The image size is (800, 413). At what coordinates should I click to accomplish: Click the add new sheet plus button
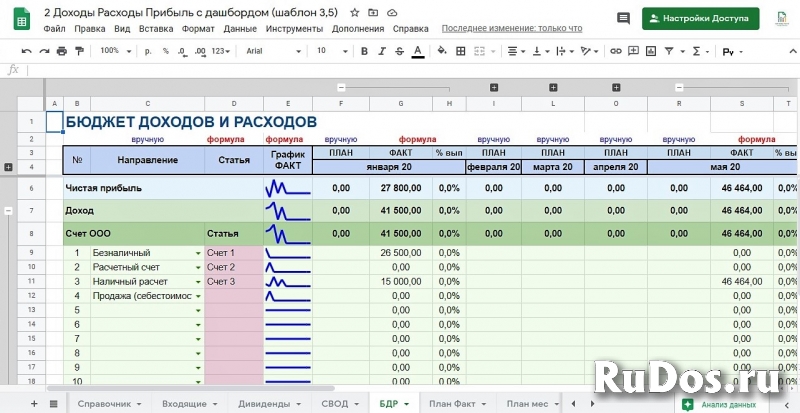(x=34, y=403)
